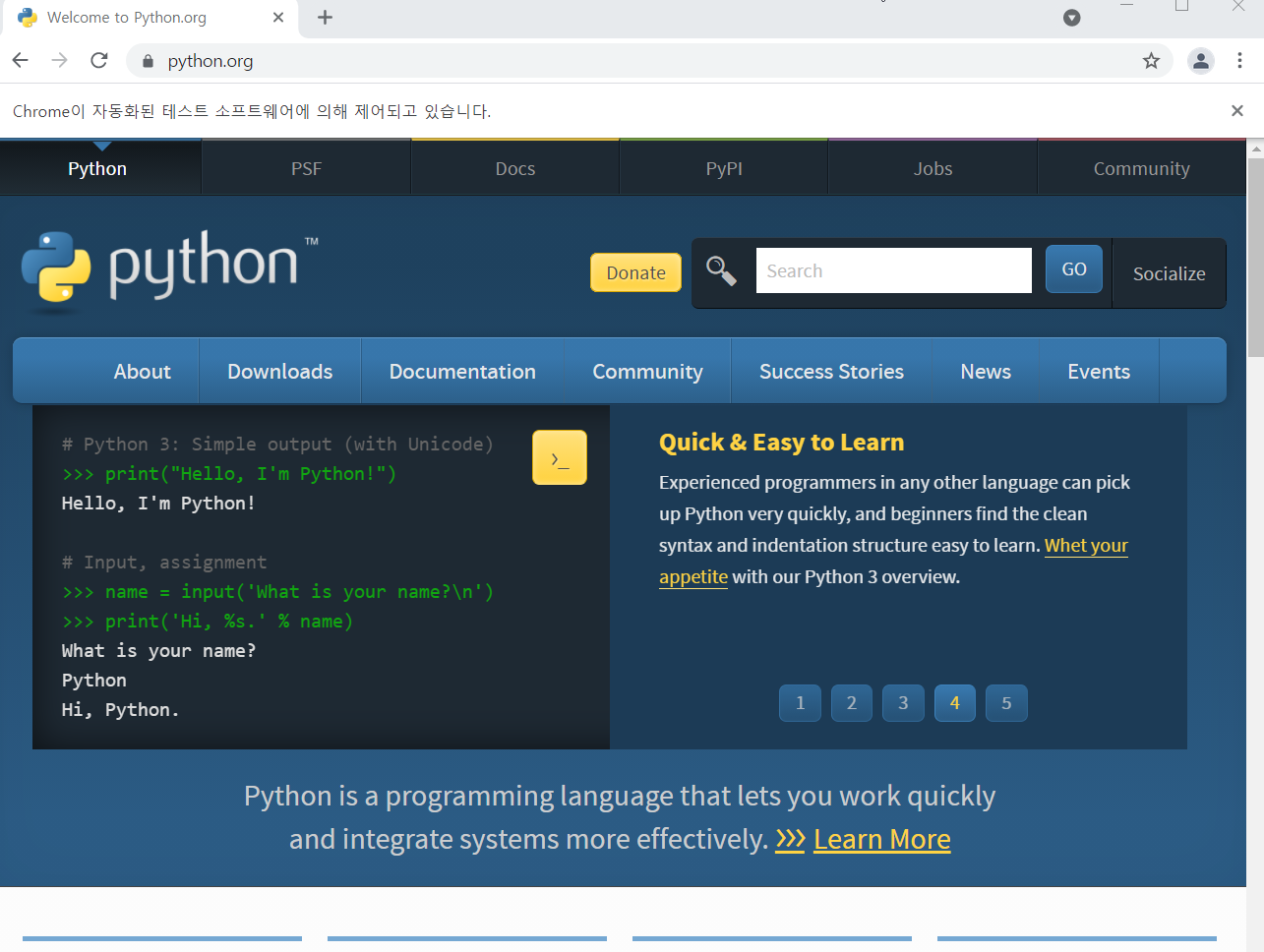The width and height of the screenshot is (1264, 952).
Task: Follow the 'appetite' link text
Action: coord(693,576)
